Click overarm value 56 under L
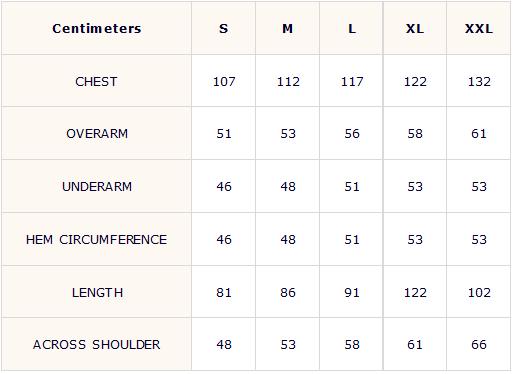 [x=352, y=134]
